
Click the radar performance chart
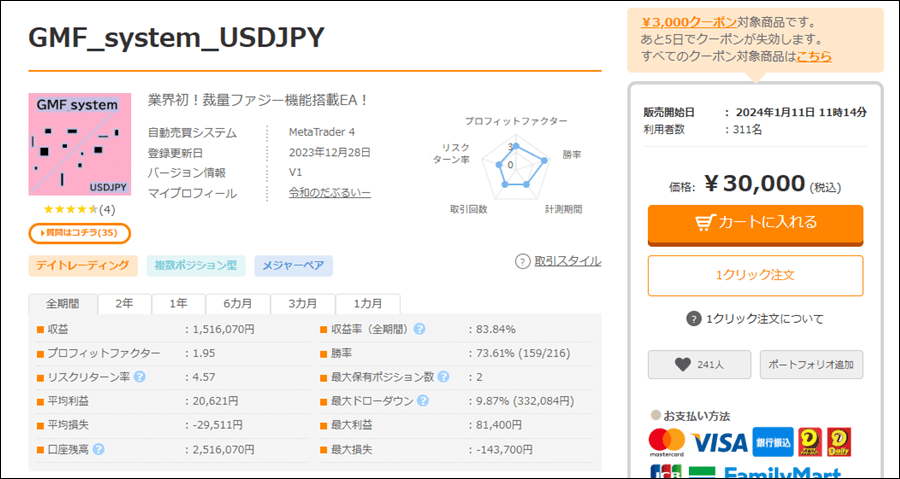point(515,165)
